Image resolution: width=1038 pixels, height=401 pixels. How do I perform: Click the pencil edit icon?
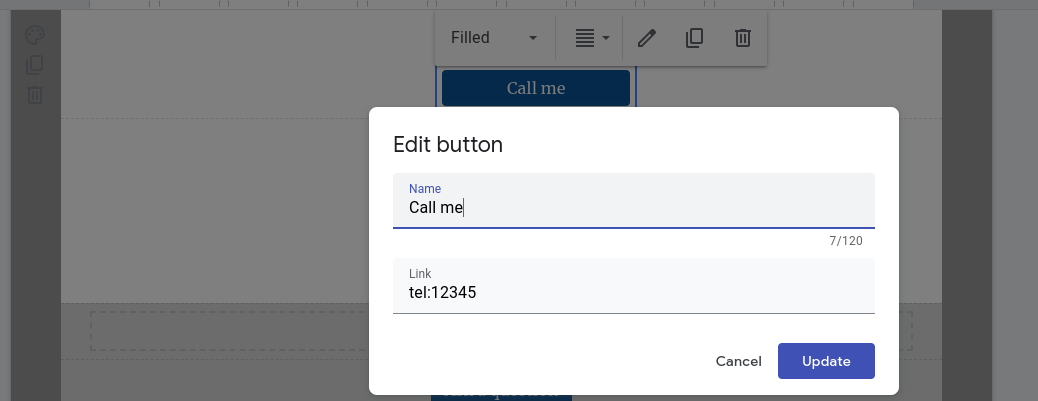pos(647,38)
